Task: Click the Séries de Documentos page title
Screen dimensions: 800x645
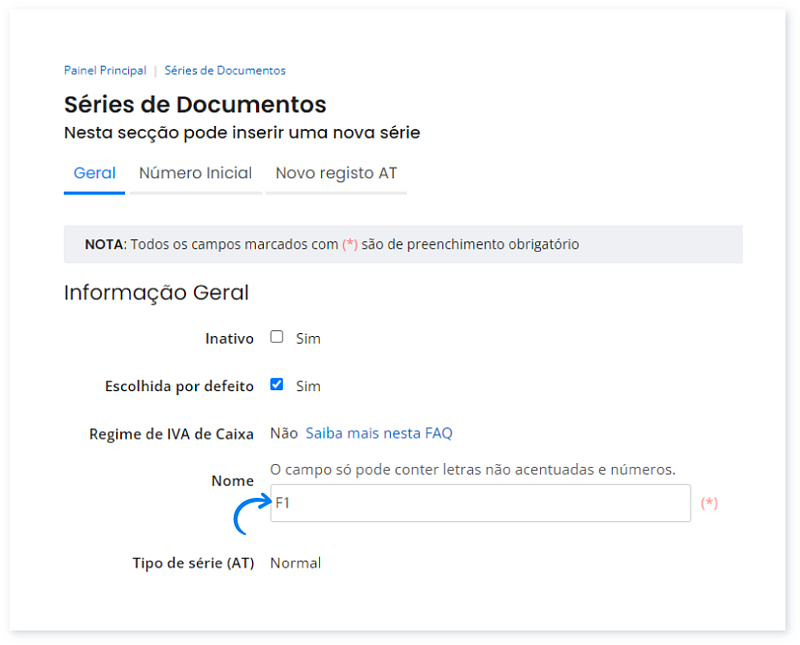Action: [195, 105]
